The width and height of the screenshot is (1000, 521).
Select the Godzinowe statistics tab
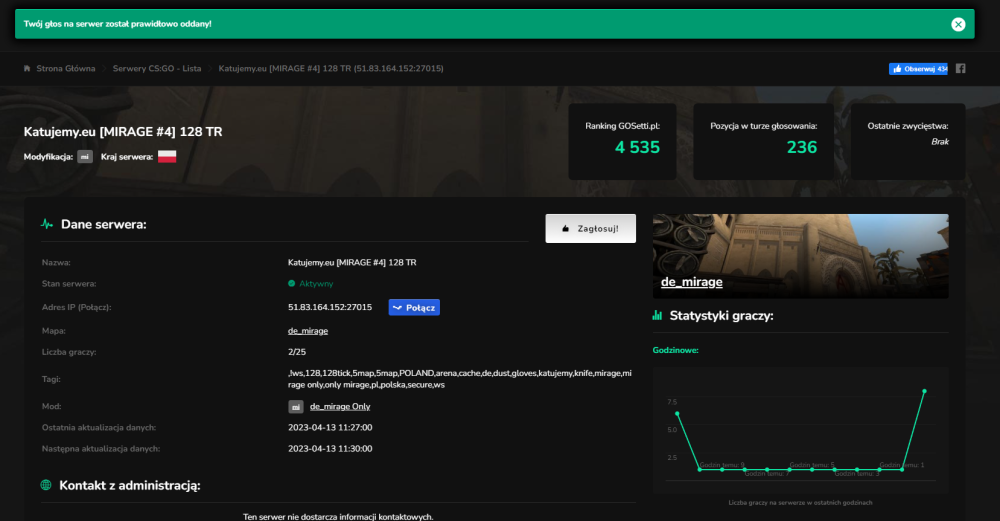(675, 350)
